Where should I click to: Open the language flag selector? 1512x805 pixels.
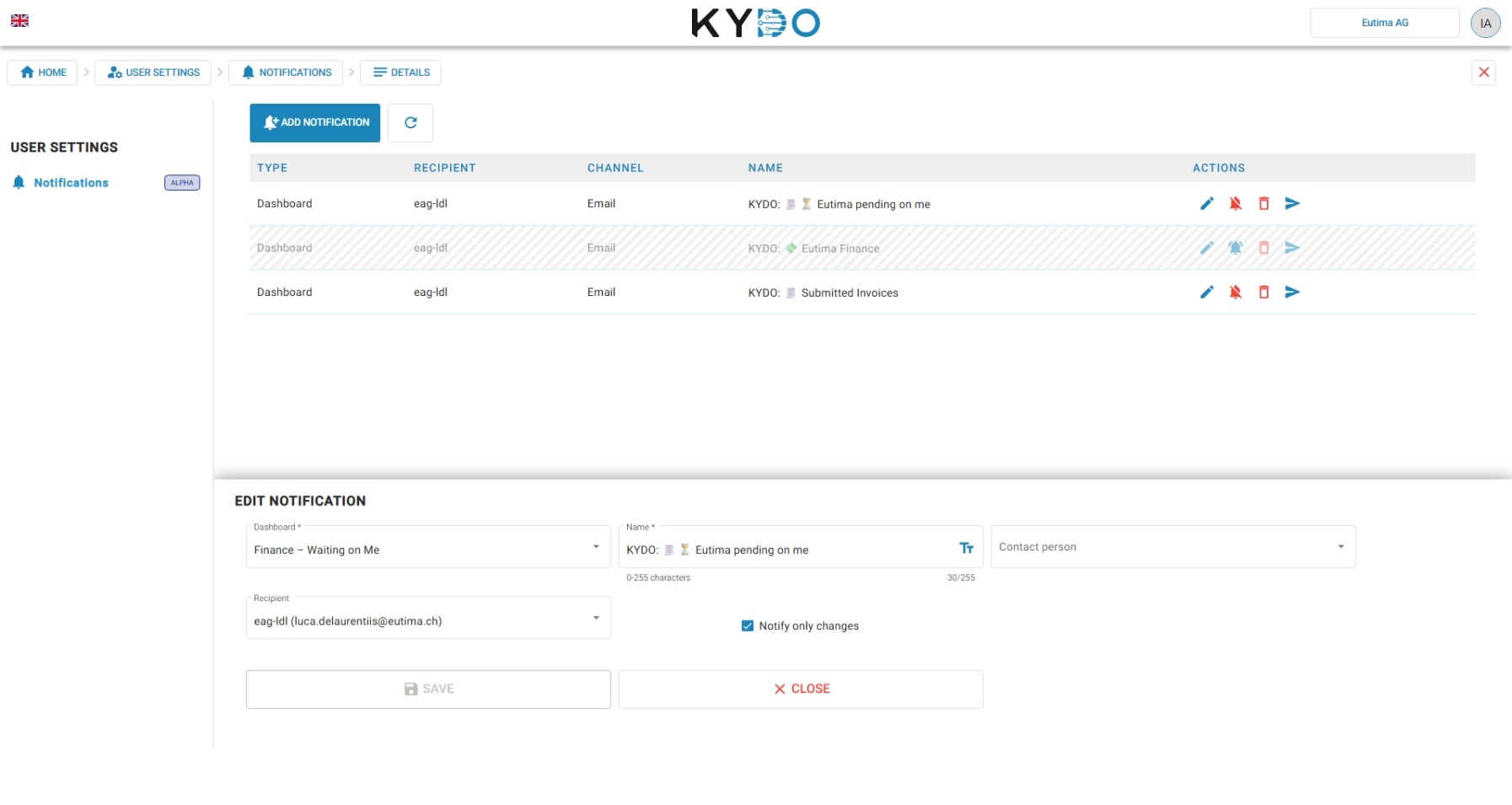pyautogui.click(x=19, y=20)
